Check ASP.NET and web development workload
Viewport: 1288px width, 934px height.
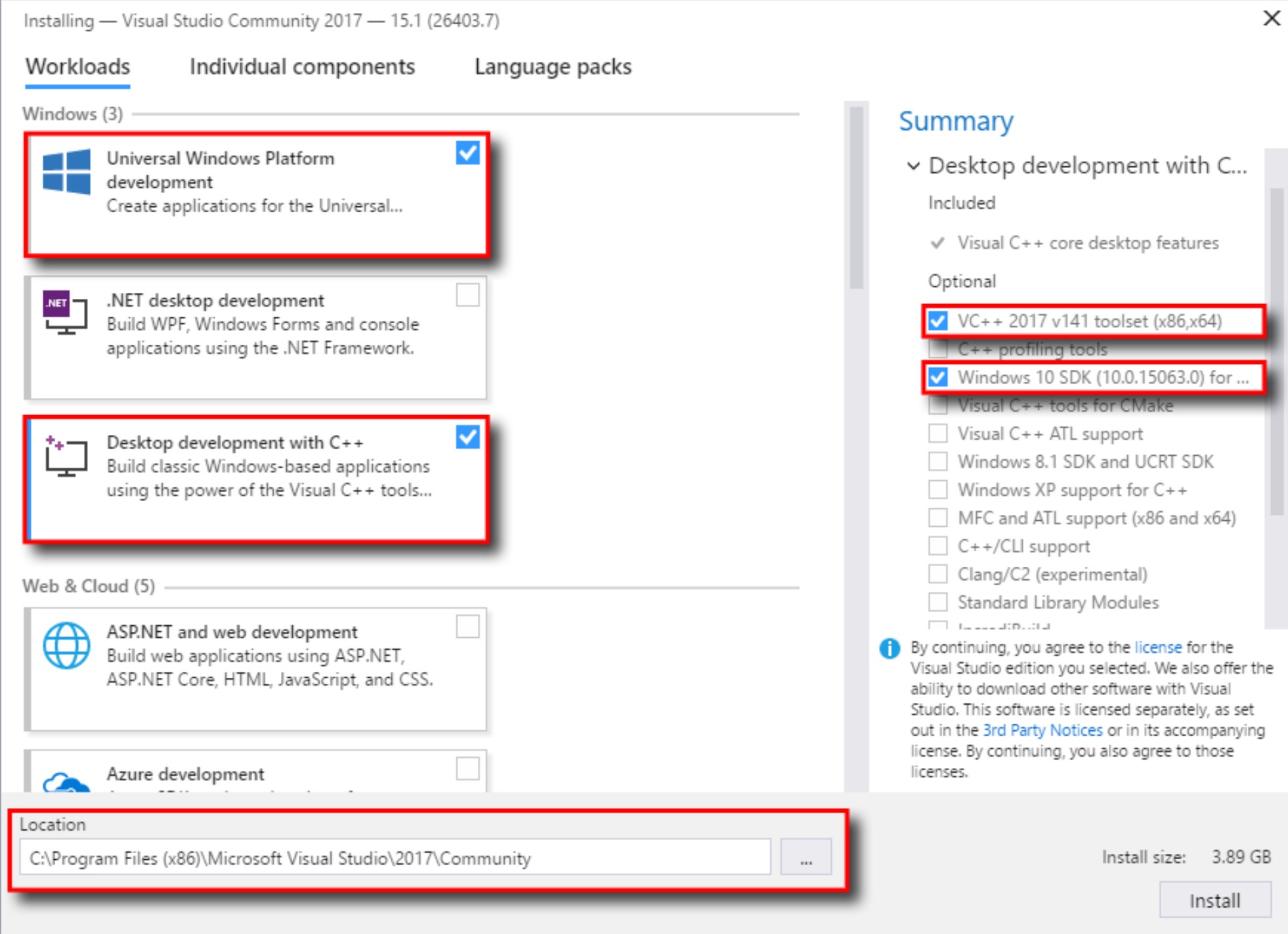467,627
